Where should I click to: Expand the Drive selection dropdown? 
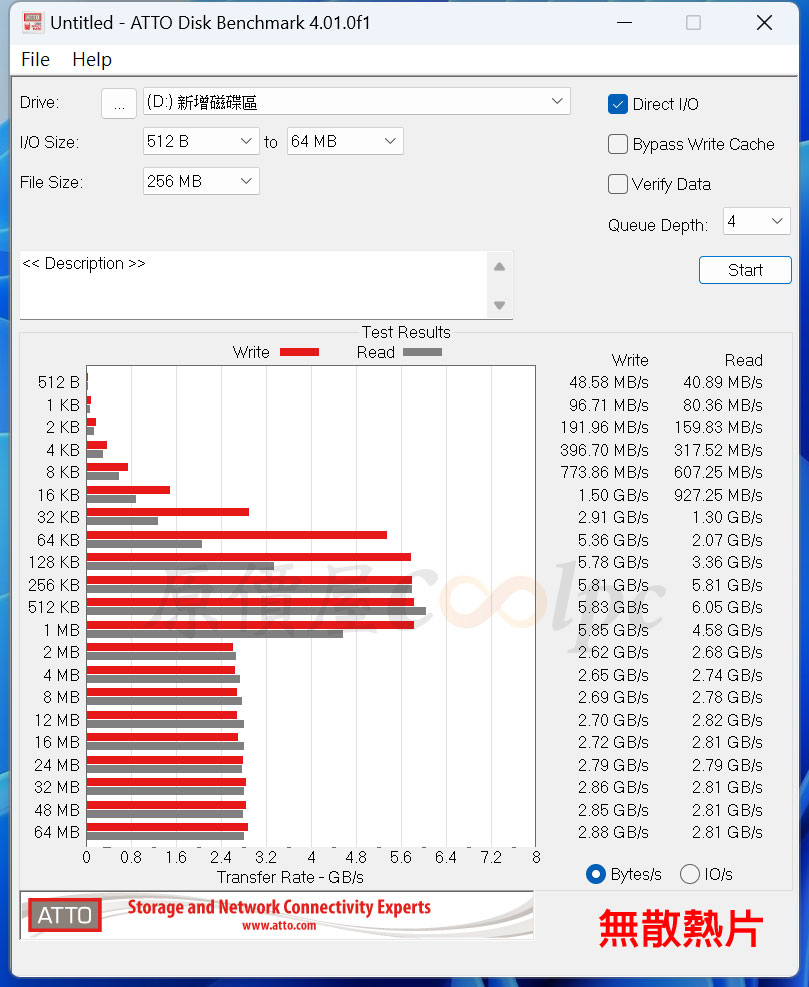[x=357, y=101]
